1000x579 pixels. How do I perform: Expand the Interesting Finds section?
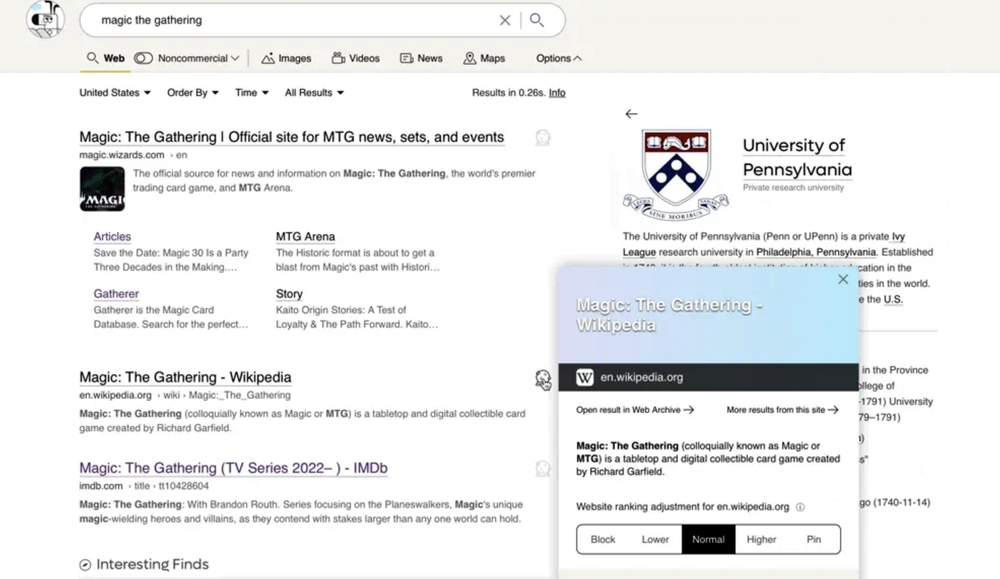point(144,564)
